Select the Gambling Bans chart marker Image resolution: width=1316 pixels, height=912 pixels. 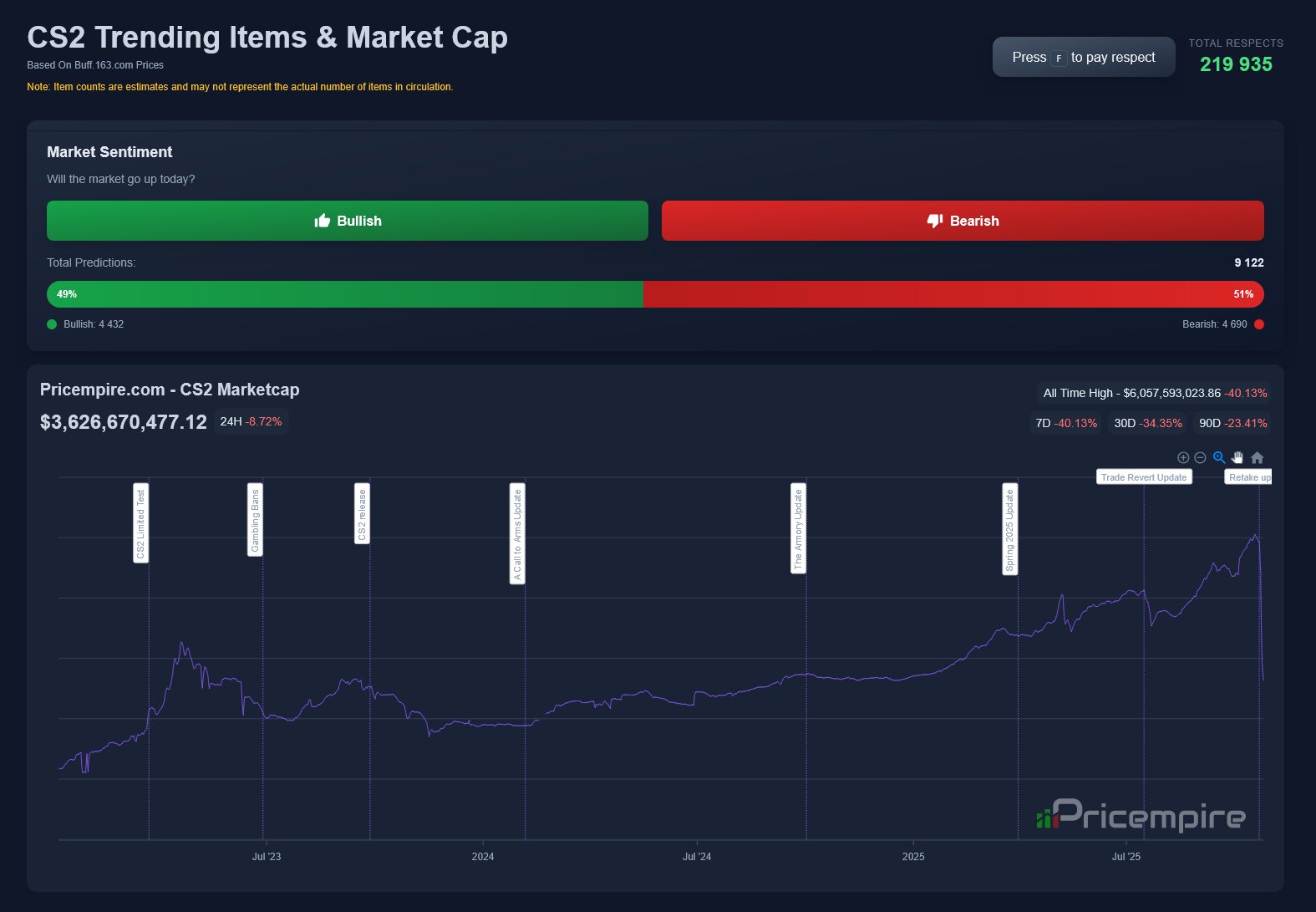(255, 519)
